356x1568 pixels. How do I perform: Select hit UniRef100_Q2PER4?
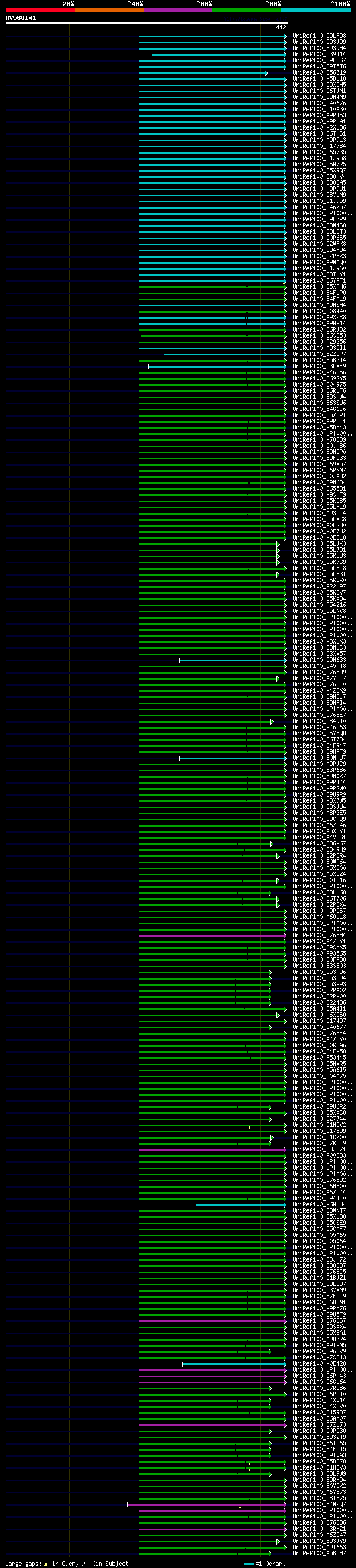pyautogui.click(x=319, y=856)
